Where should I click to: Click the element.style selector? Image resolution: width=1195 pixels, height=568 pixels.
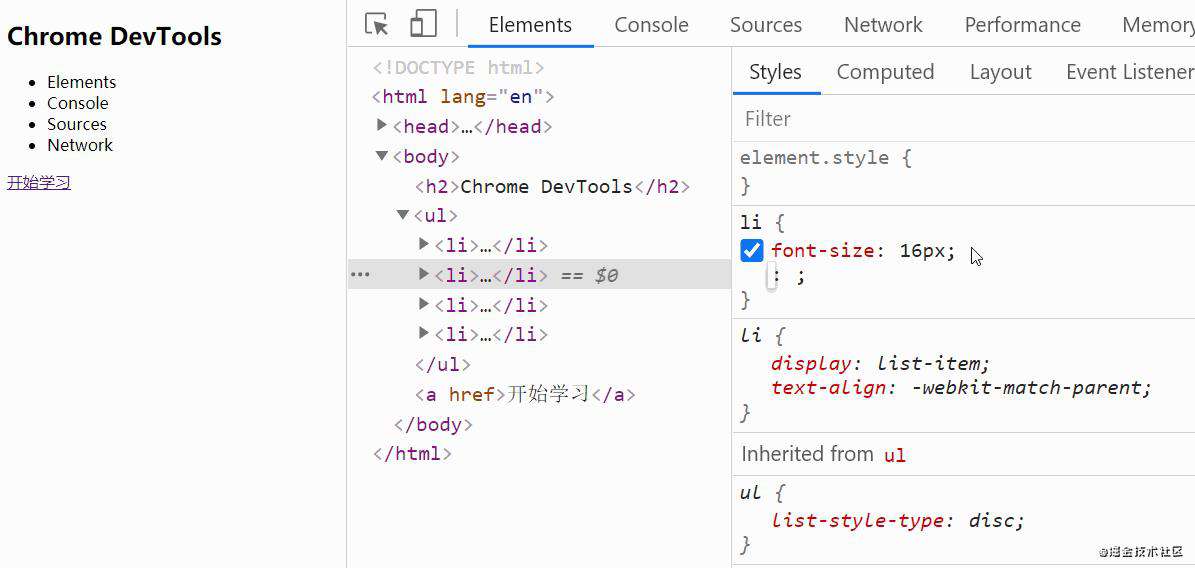coord(814,158)
